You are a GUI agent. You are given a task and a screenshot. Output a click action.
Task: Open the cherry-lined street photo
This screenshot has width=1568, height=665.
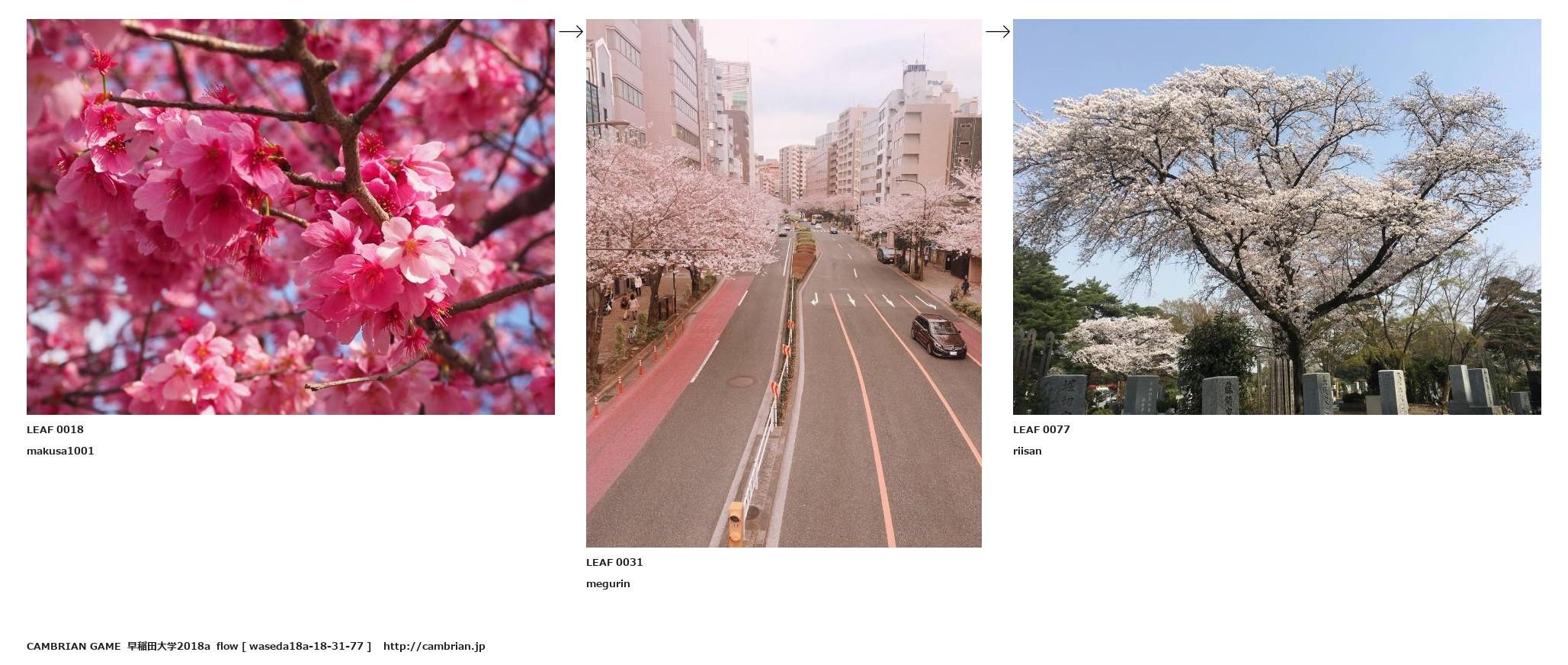tap(784, 283)
